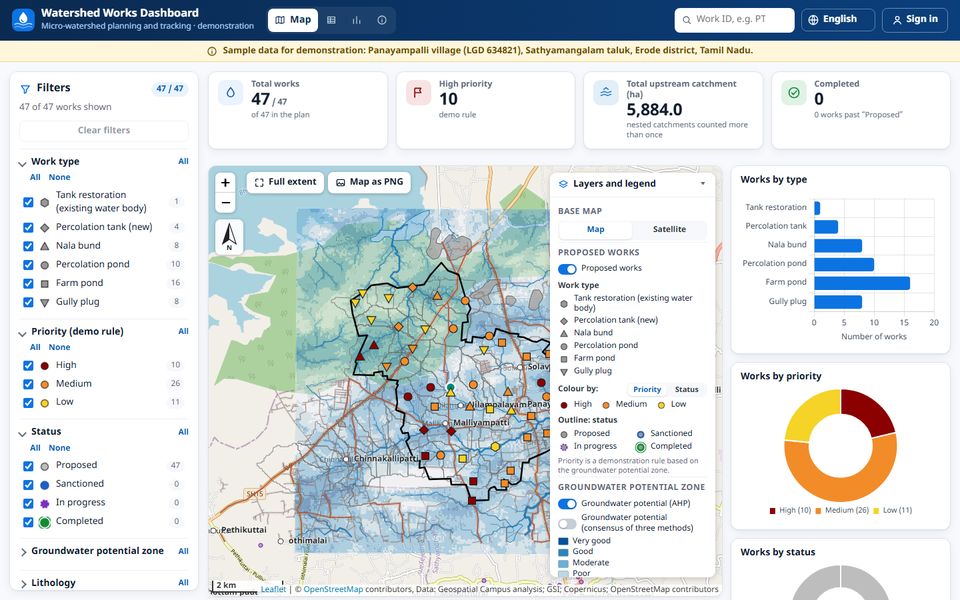This screenshot has width=960, height=600.
Task: Click the Completed check-circle icon
Action: pyautogui.click(x=793, y=92)
